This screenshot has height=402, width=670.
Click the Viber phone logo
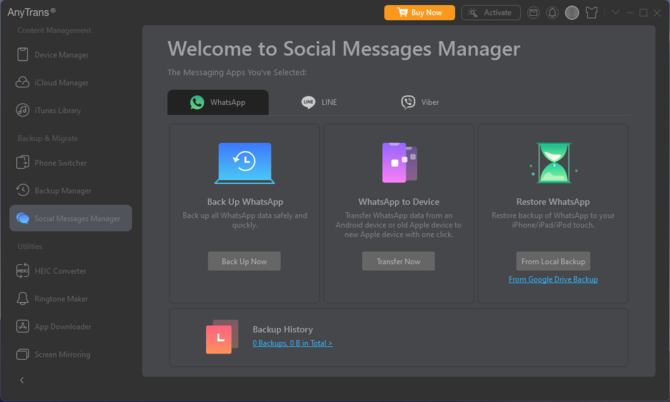(408, 102)
